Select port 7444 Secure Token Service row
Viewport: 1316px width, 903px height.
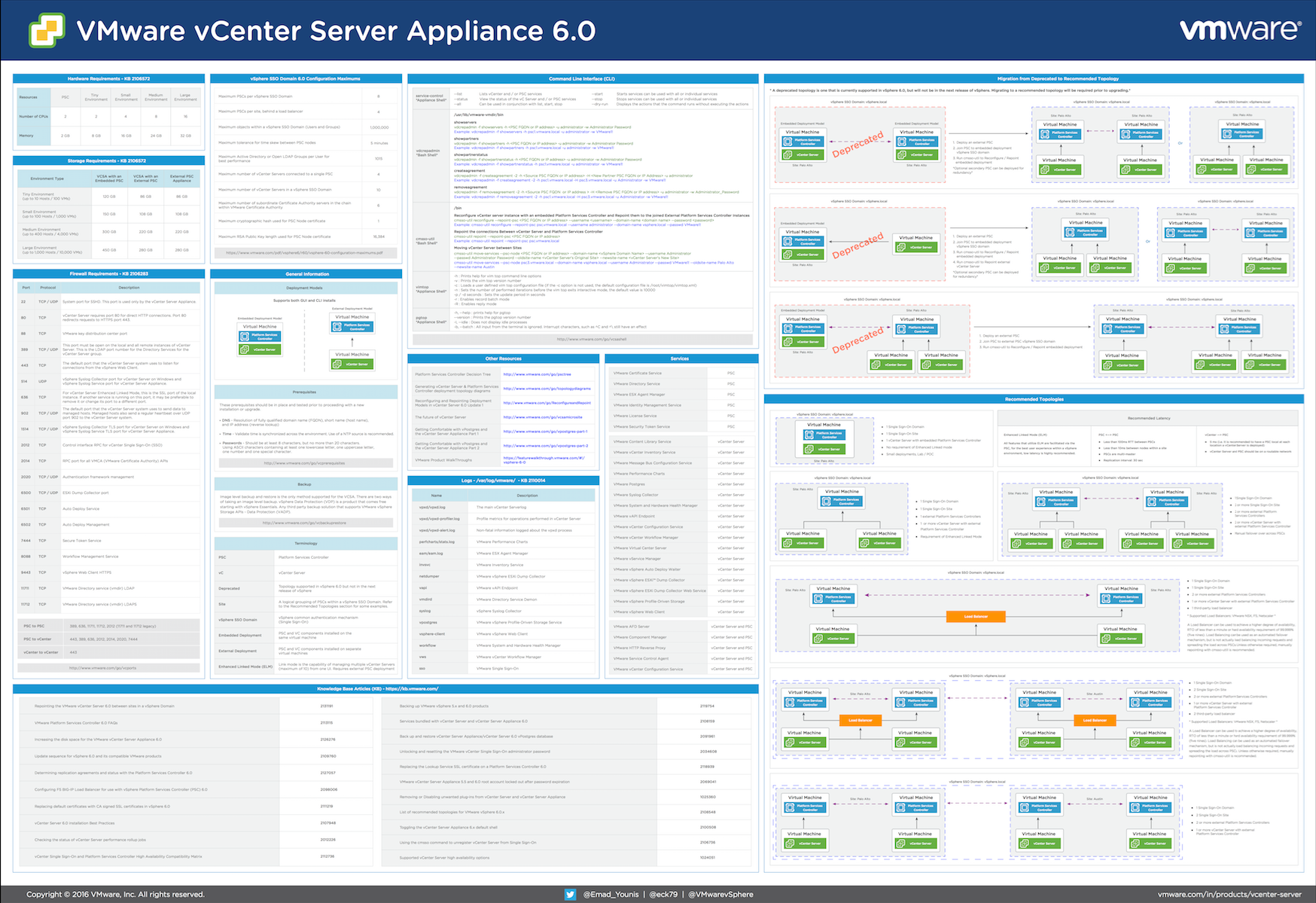(109, 541)
